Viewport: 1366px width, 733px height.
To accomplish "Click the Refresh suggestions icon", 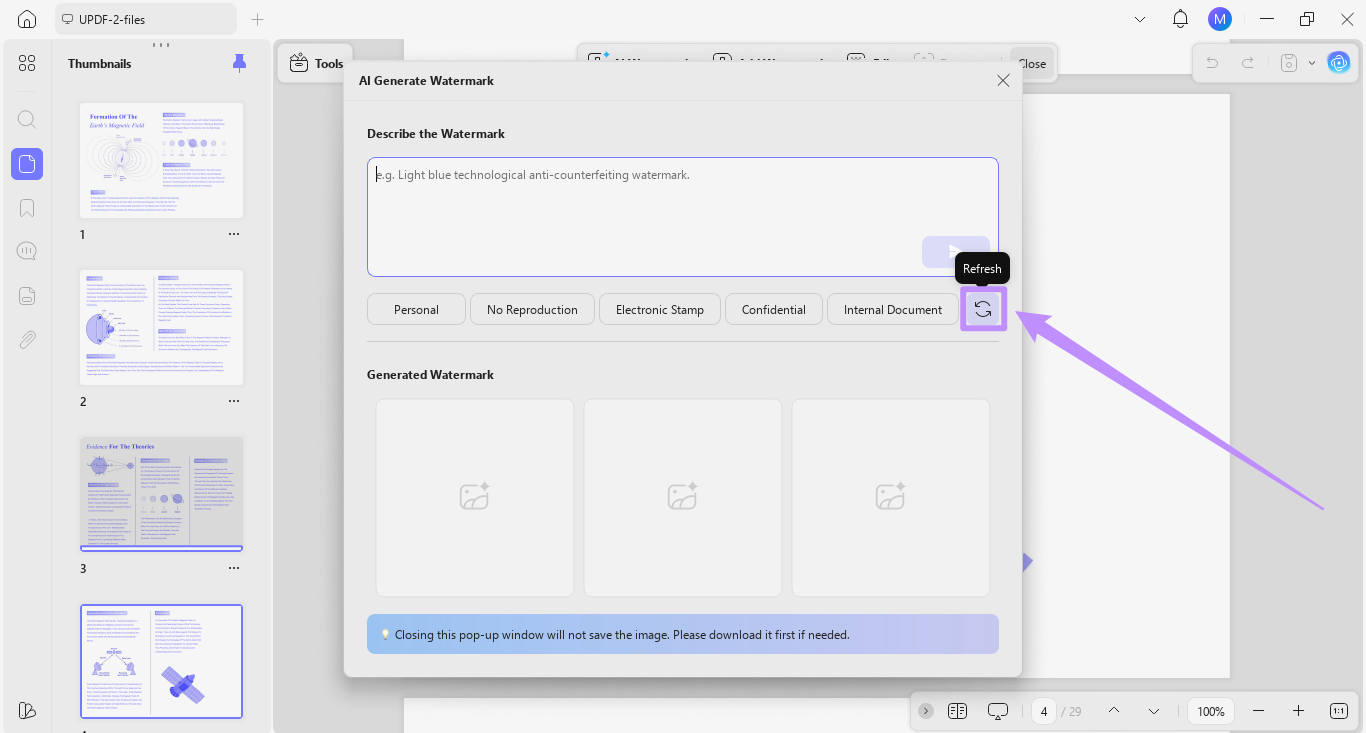I will (x=983, y=309).
